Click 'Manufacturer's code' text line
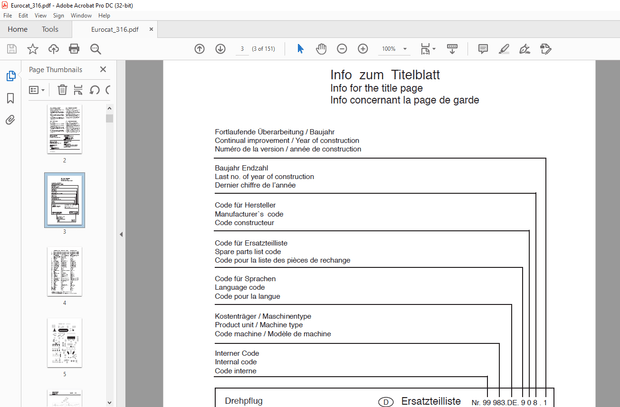Viewport: 620px width, 407px height. point(249,214)
